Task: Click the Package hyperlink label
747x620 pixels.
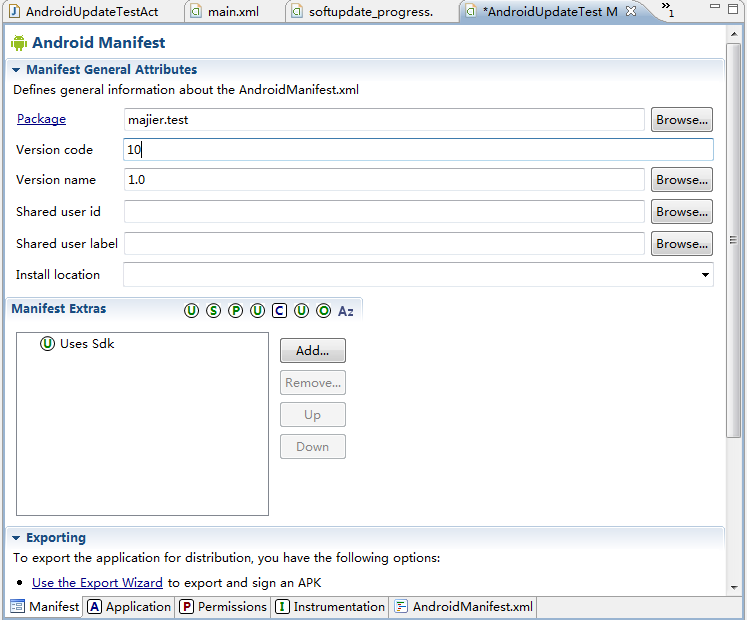Action: coord(41,119)
